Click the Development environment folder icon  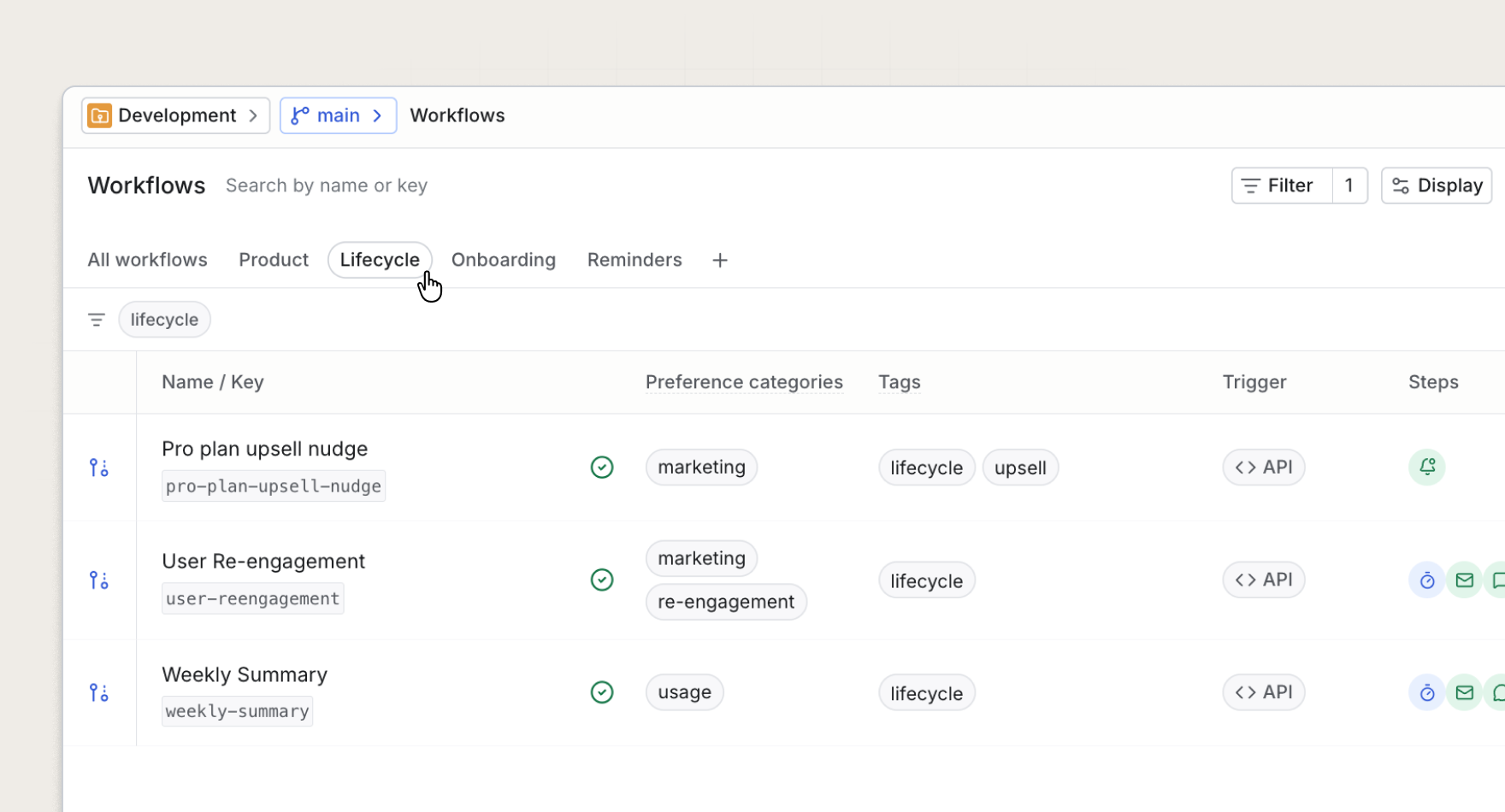(x=100, y=115)
